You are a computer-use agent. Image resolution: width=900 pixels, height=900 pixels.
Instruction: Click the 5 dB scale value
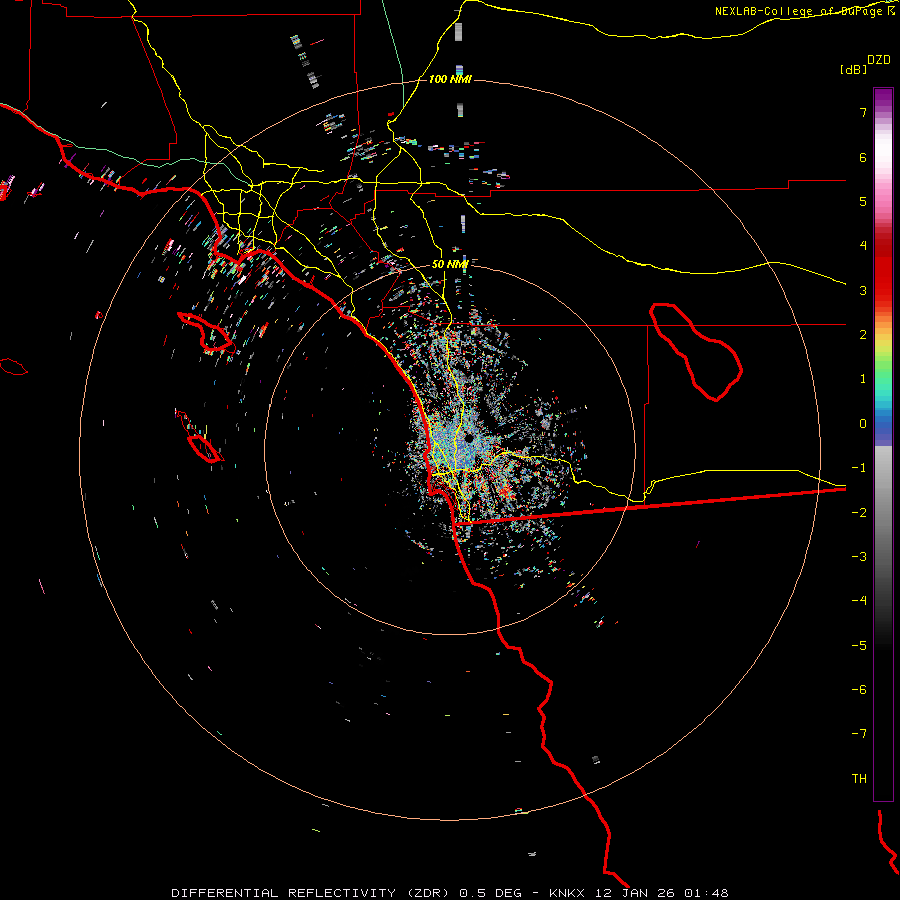click(x=863, y=201)
